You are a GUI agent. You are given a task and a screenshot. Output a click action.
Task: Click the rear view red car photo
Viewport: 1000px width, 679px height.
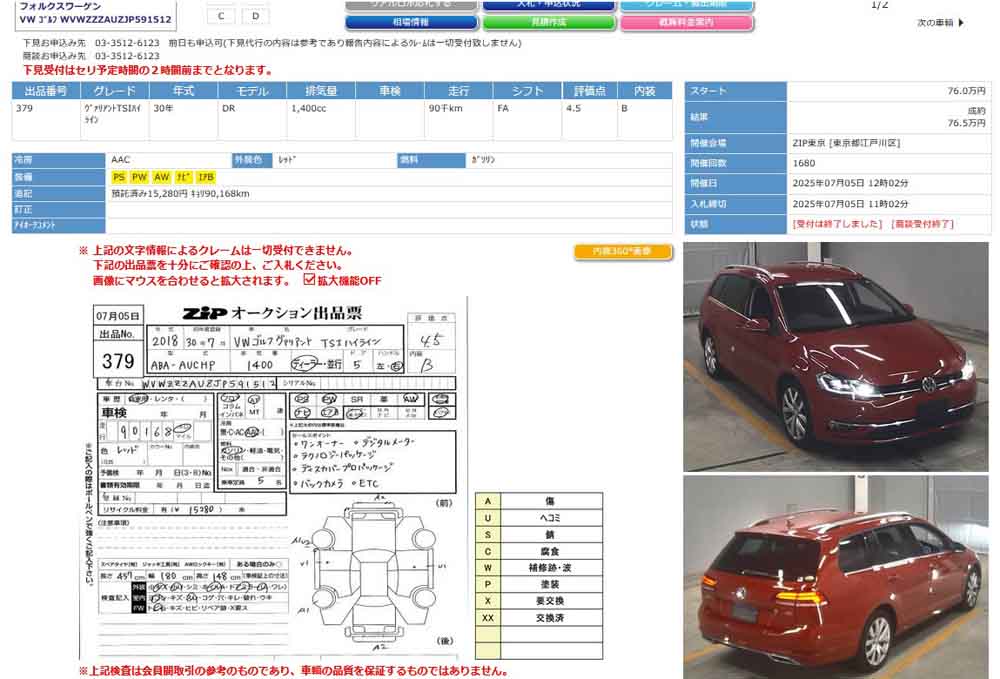pos(835,577)
